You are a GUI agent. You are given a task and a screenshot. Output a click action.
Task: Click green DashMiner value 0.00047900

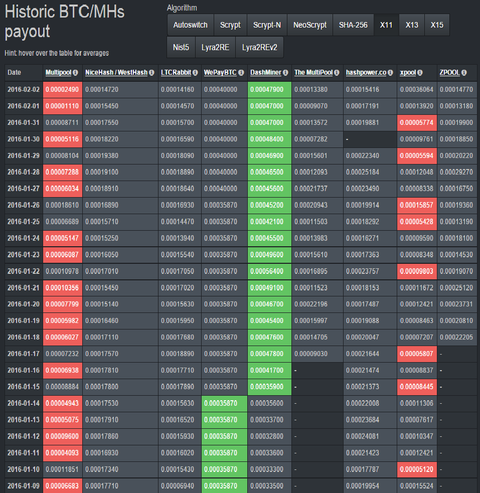pyautogui.click(x=269, y=90)
